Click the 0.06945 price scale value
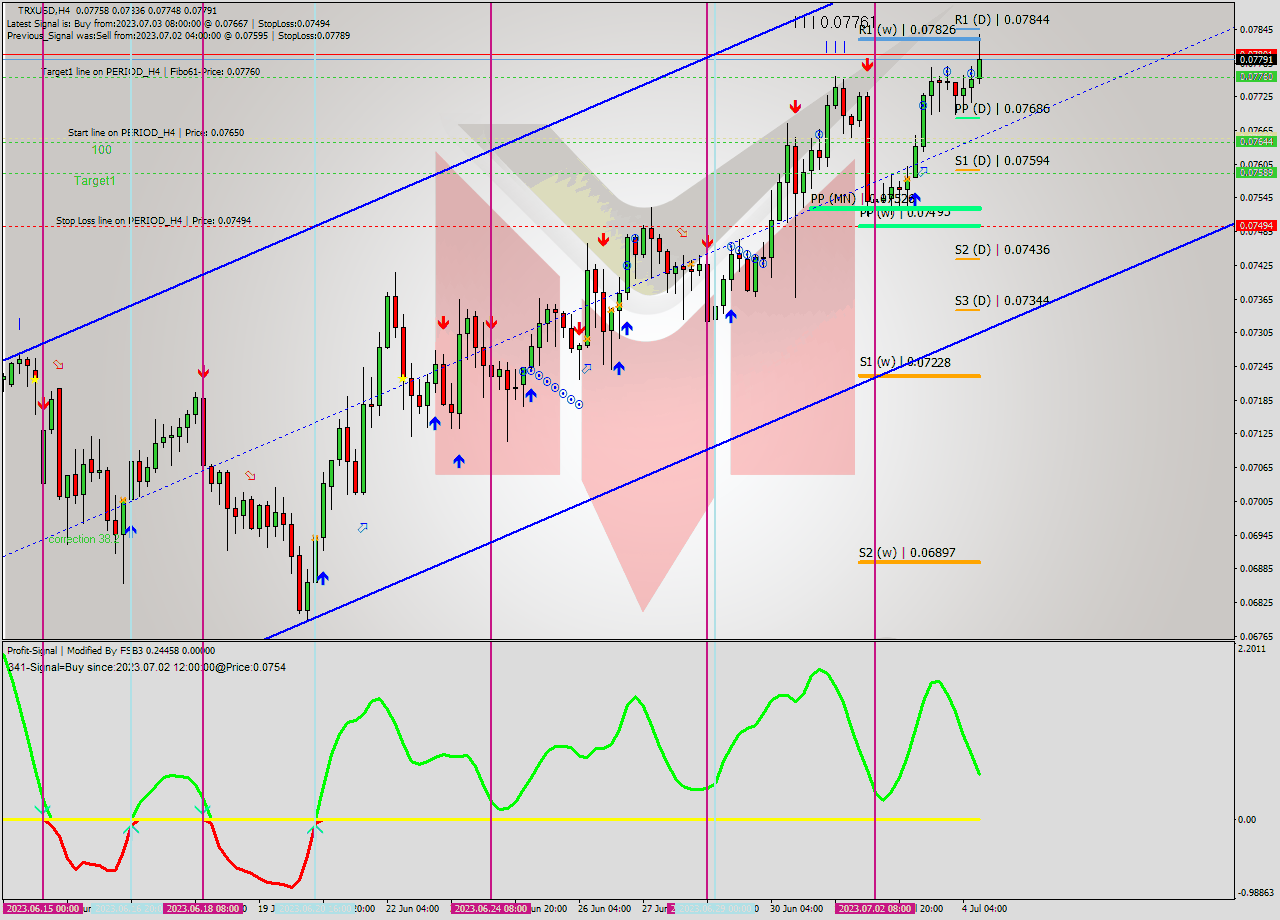 (1256, 535)
